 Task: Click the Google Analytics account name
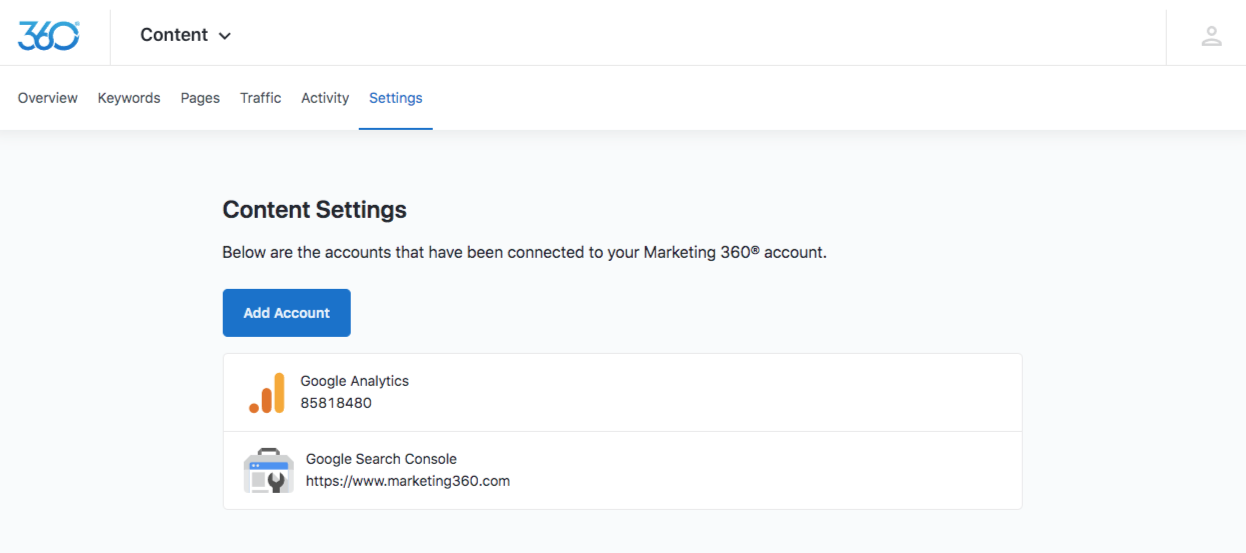click(354, 381)
